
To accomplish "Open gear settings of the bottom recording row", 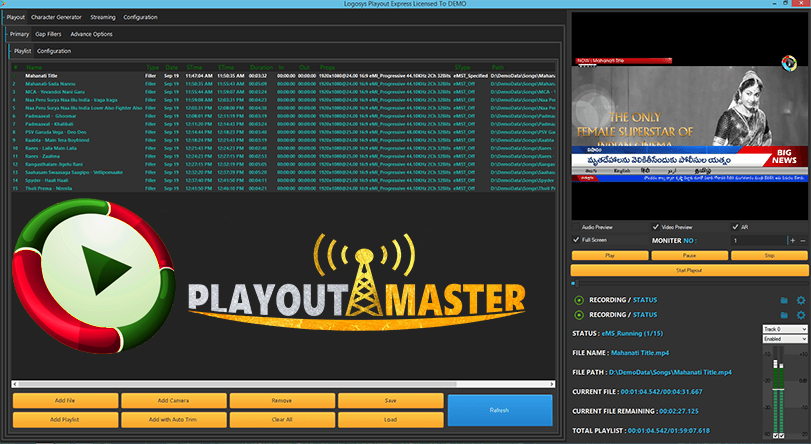I will click(801, 315).
